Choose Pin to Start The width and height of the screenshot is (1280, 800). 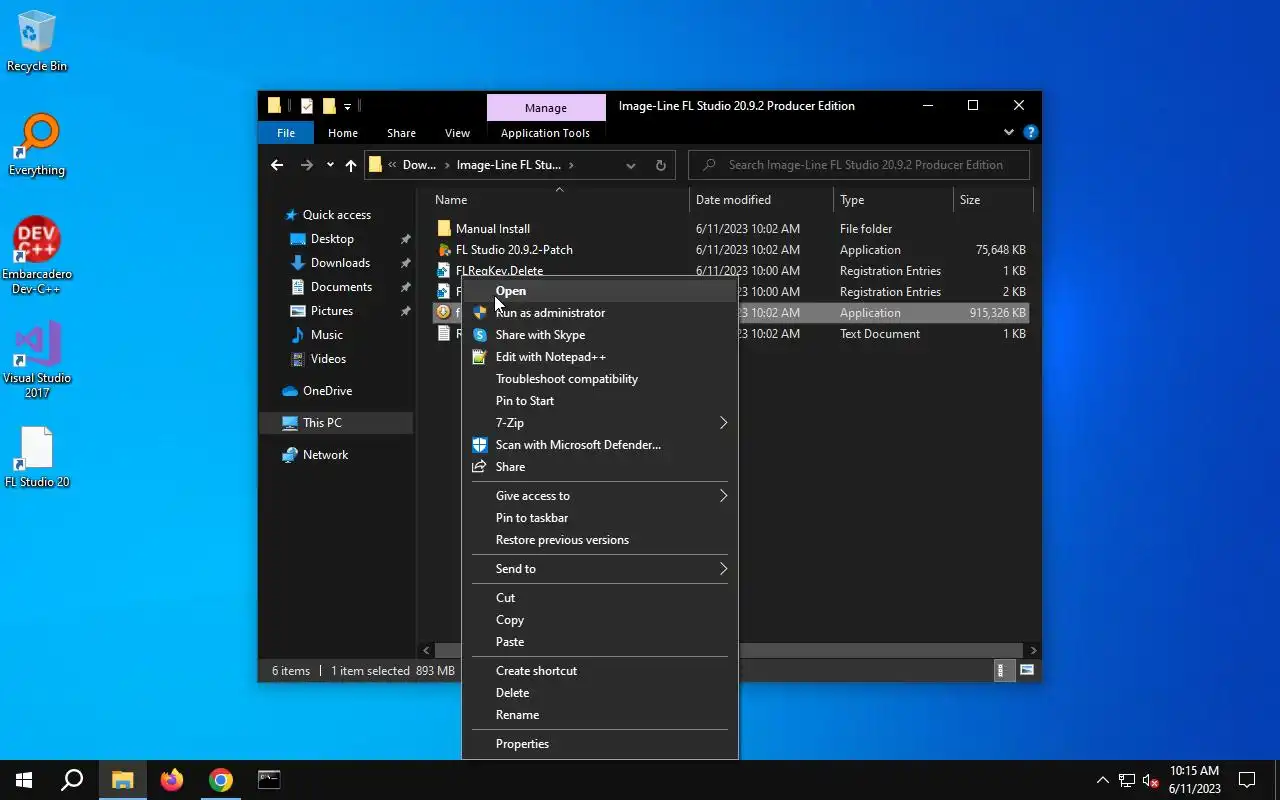(600, 401)
